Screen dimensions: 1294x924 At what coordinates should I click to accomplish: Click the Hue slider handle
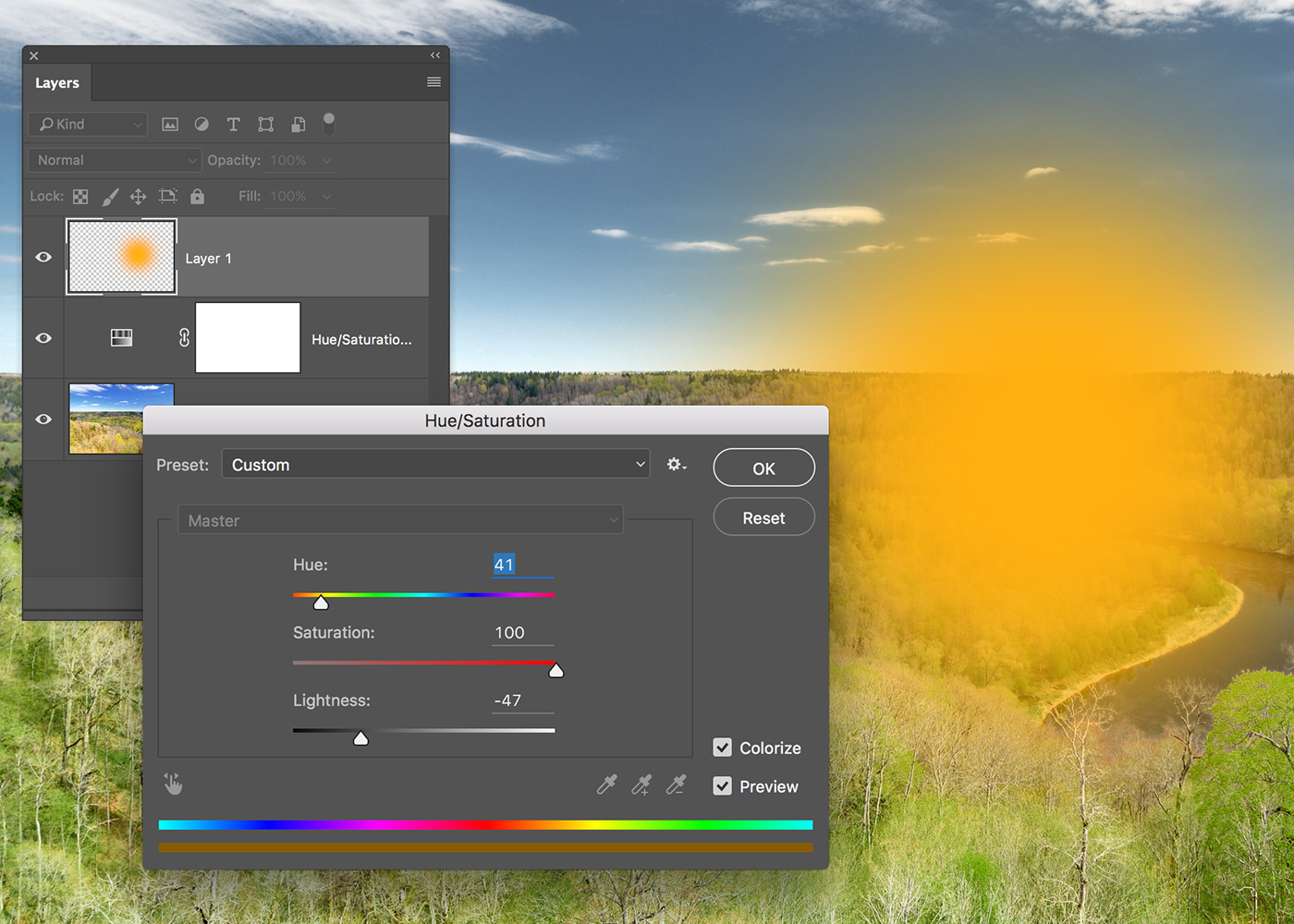[321, 602]
